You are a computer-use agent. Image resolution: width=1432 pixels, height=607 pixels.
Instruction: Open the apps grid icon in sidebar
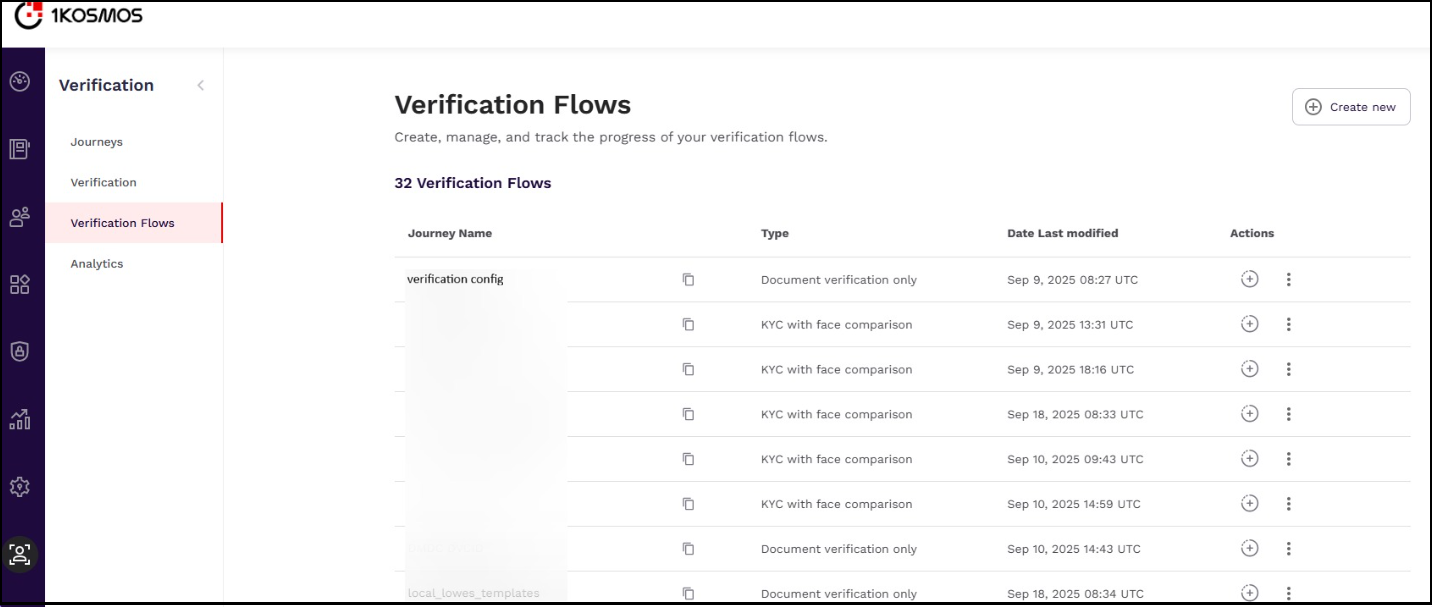coord(20,284)
